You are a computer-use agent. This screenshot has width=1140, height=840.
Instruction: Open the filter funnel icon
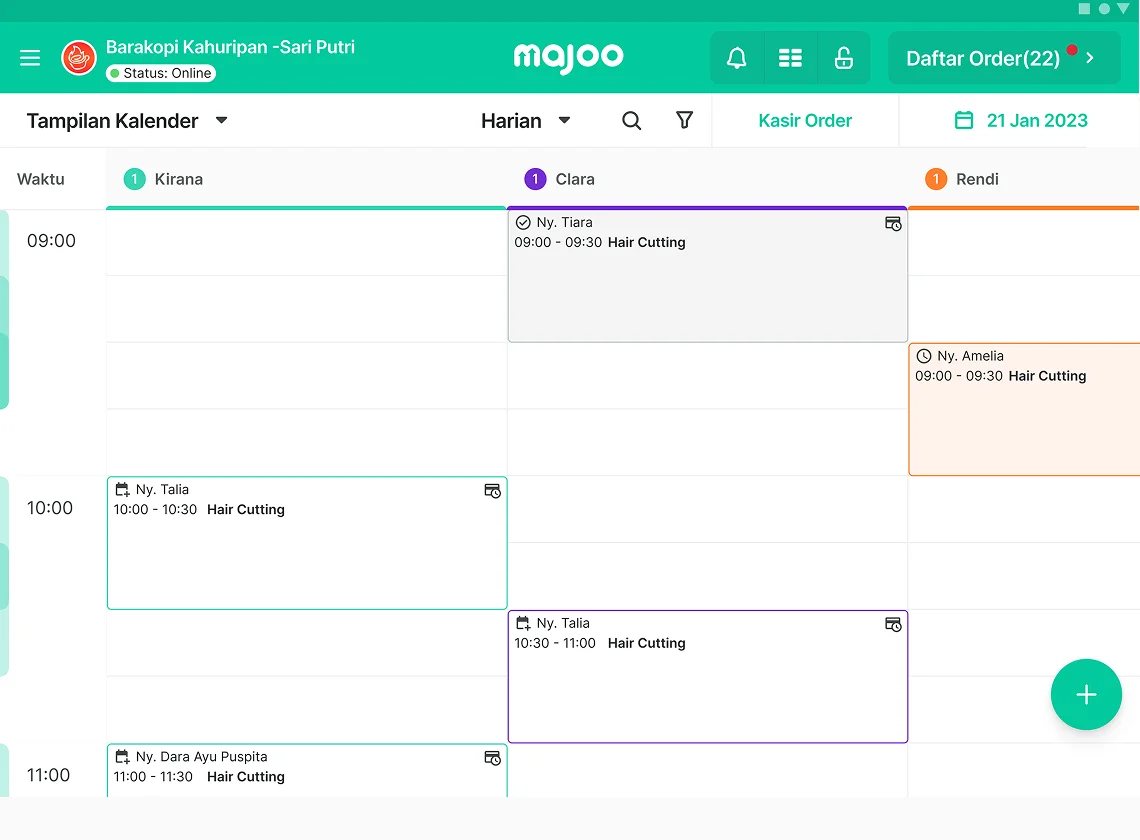pyautogui.click(x=684, y=121)
